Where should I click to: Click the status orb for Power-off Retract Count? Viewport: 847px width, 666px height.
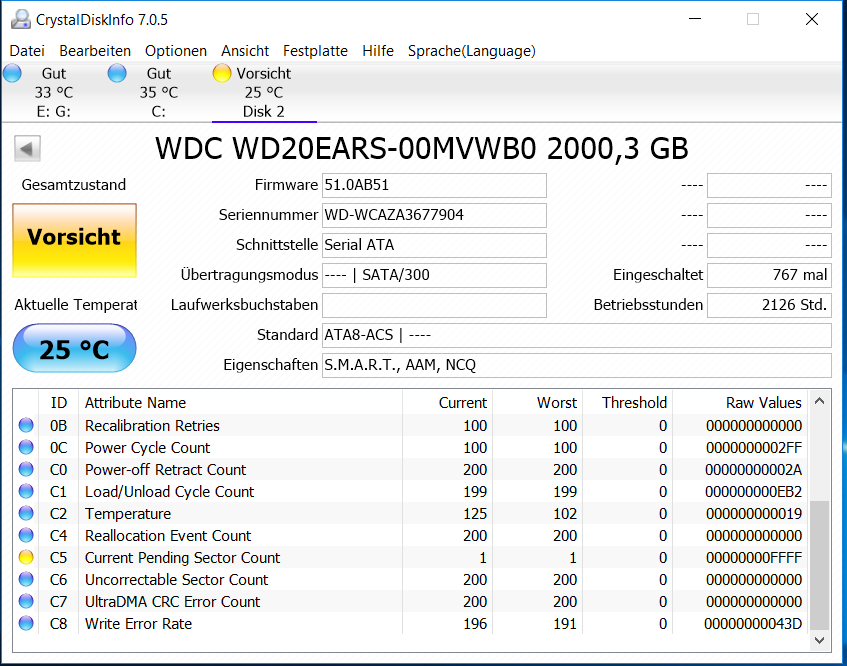[x=26, y=469]
